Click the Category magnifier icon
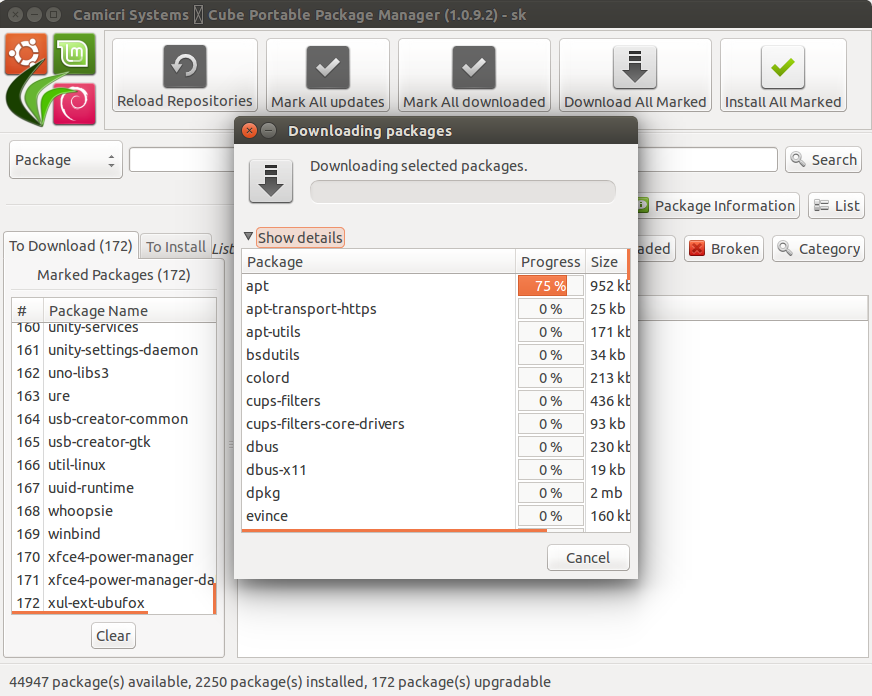This screenshot has height=696, width=872. tap(785, 248)
